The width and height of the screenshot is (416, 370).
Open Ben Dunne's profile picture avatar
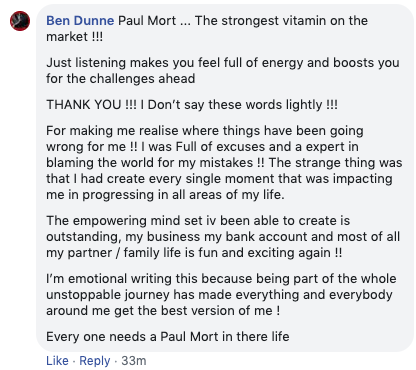tap(20, 21)
